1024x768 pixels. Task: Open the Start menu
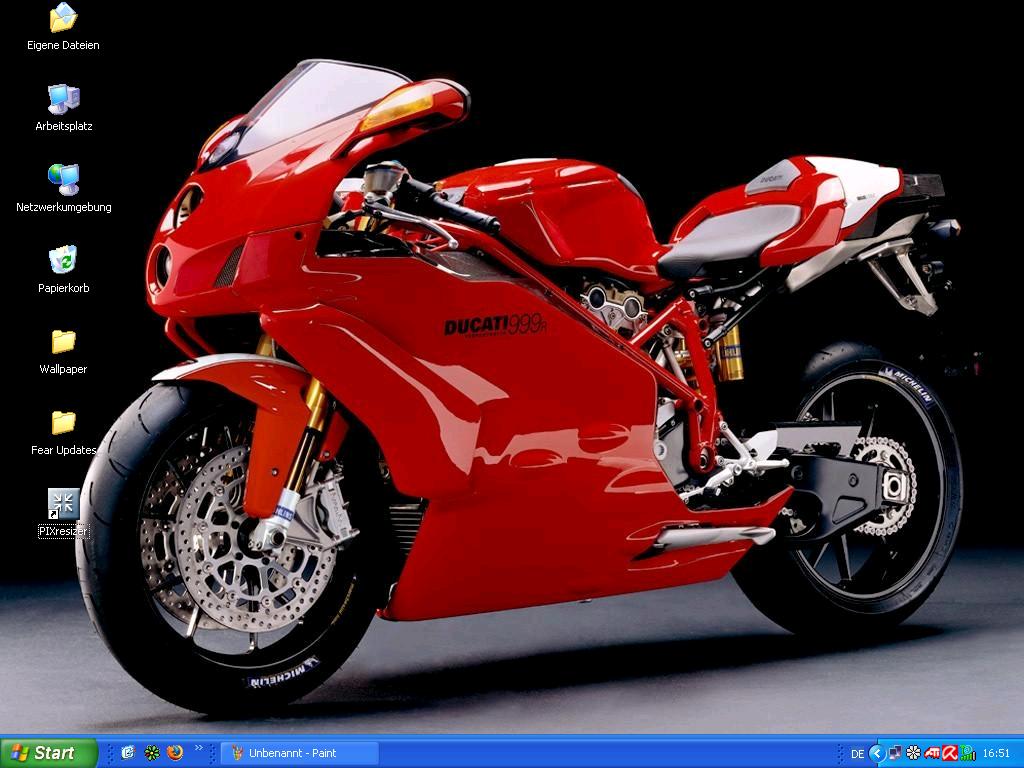pos(49,753)
